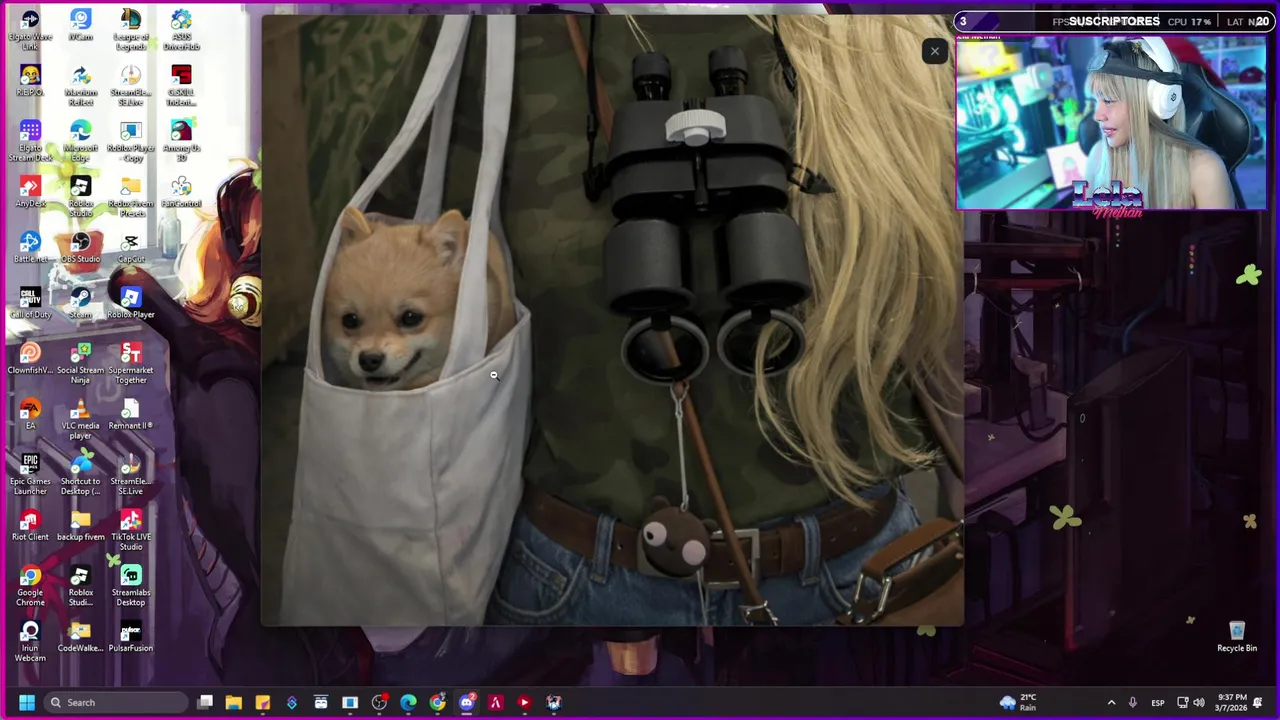Screen dimensions: 1280x720
Task: Select the IVCam desktop shortcut
Action: (81, 25)
